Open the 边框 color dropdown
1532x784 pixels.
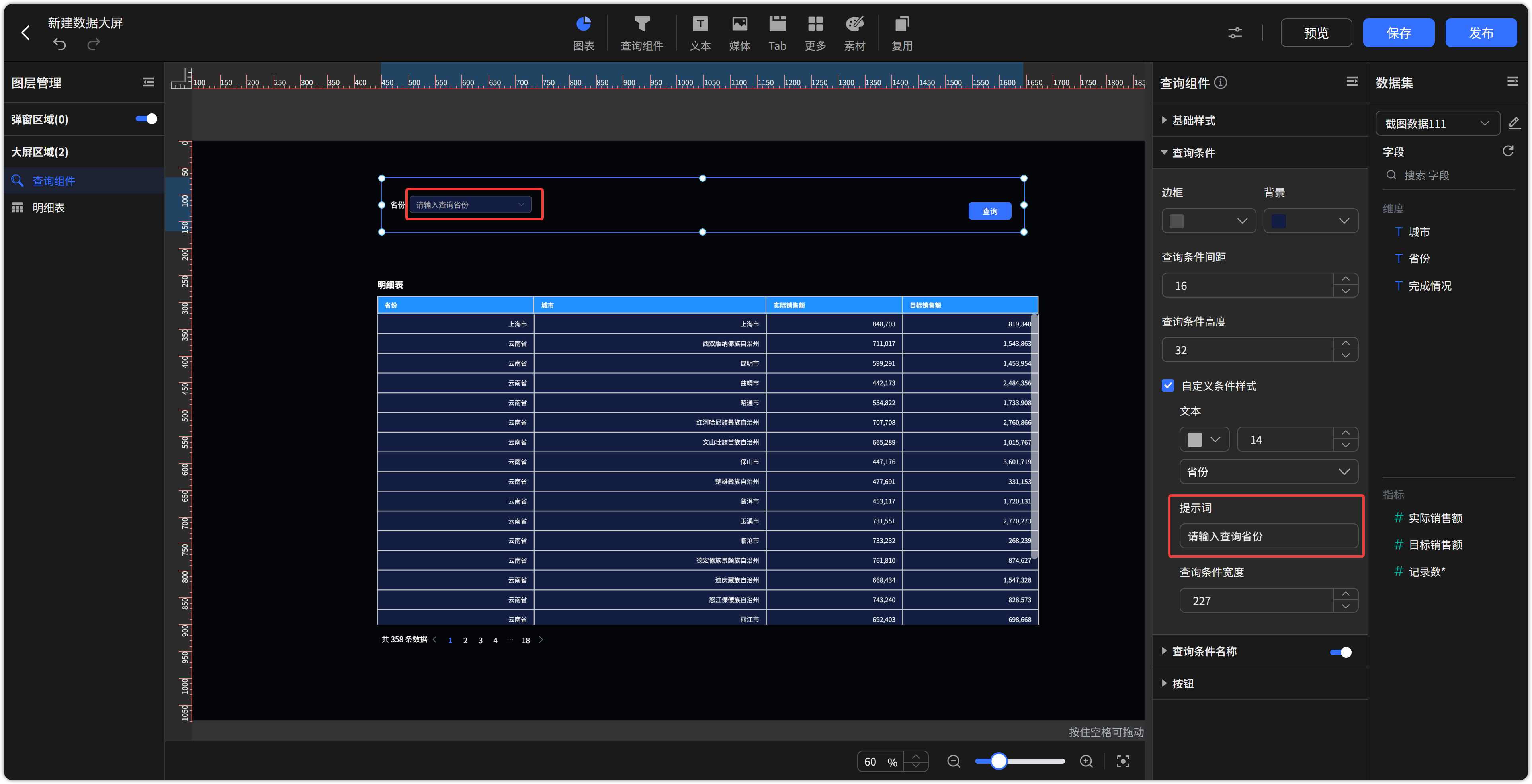pyautogui.click(x=1208, y=221)
